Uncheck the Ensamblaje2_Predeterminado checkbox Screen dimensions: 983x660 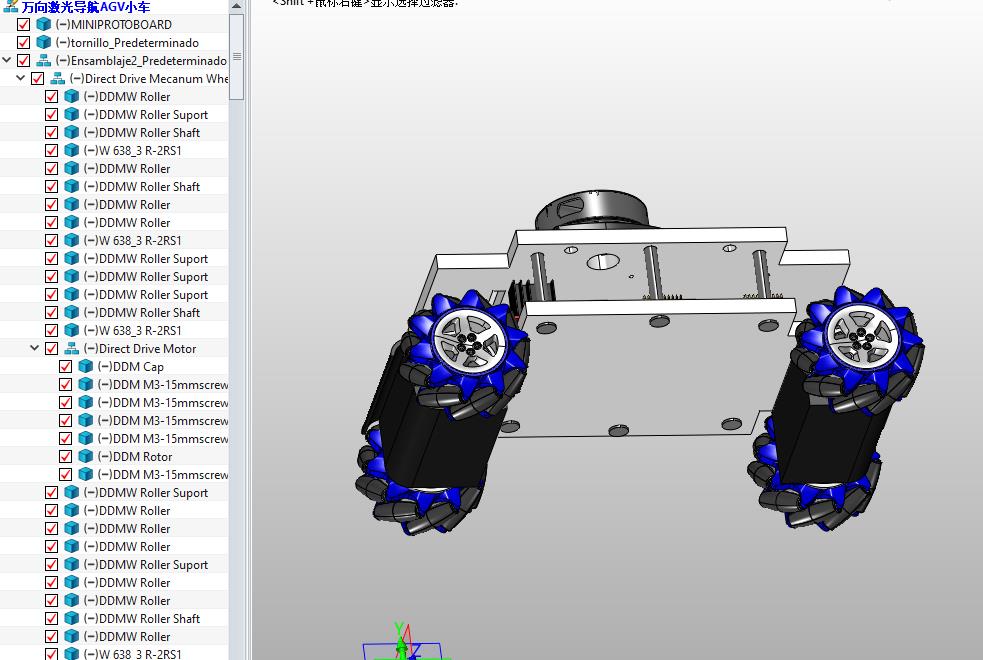point(23,60)
